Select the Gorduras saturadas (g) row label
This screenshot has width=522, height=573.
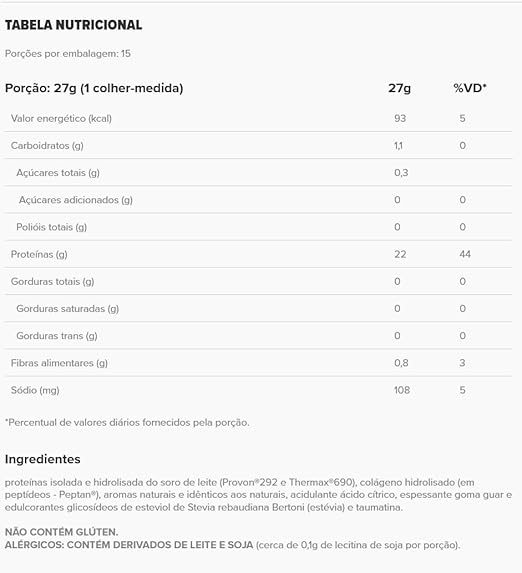coord(68,309)
